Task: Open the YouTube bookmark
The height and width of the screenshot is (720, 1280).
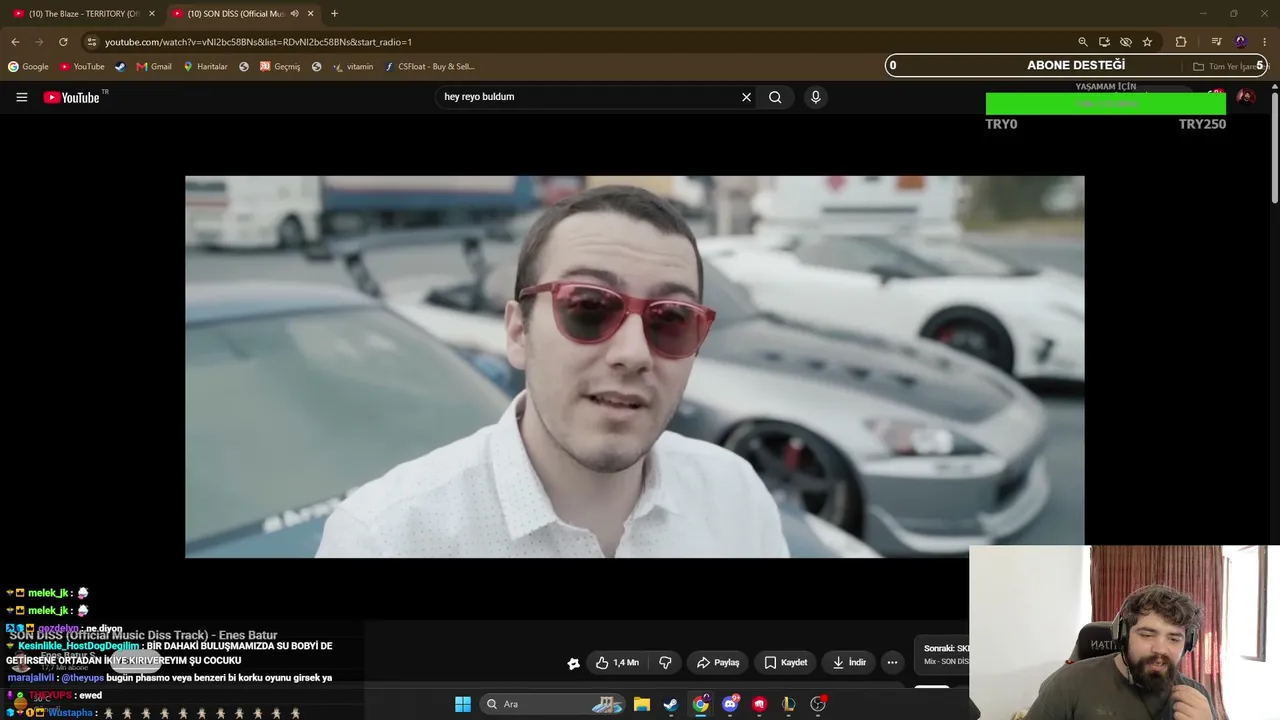Action: [82, 67]
